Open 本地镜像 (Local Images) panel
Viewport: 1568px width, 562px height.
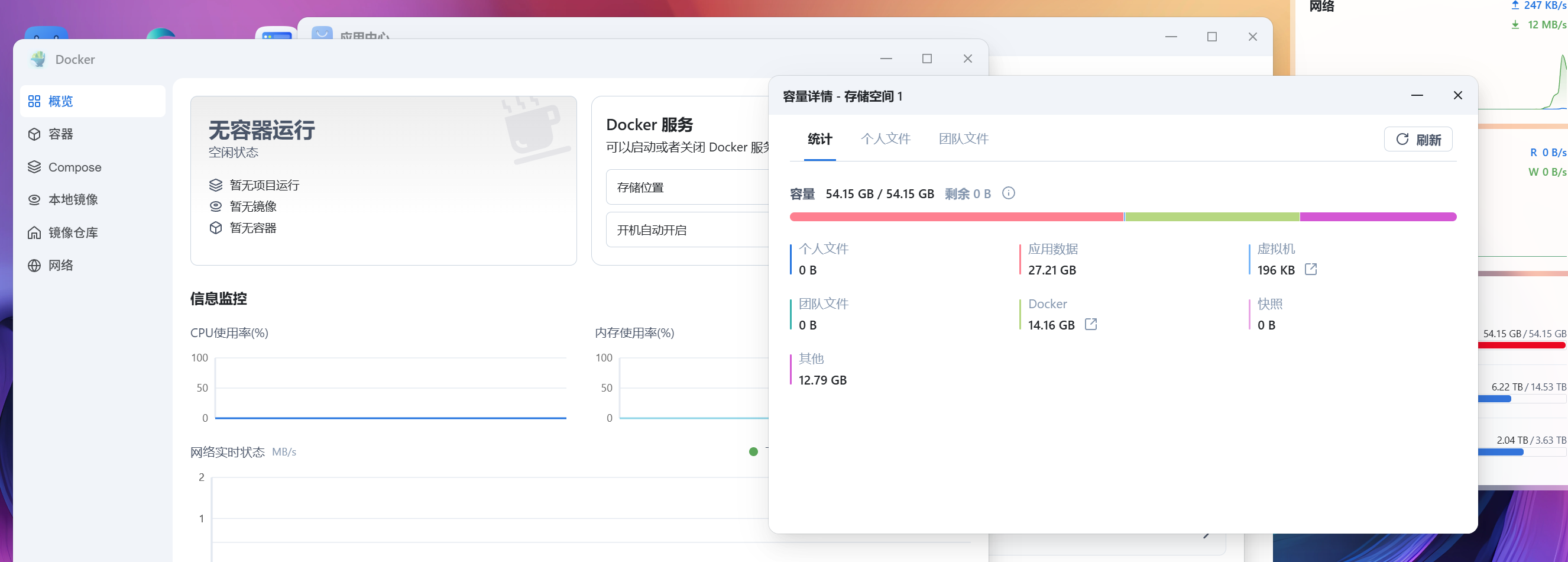[70, 199]
